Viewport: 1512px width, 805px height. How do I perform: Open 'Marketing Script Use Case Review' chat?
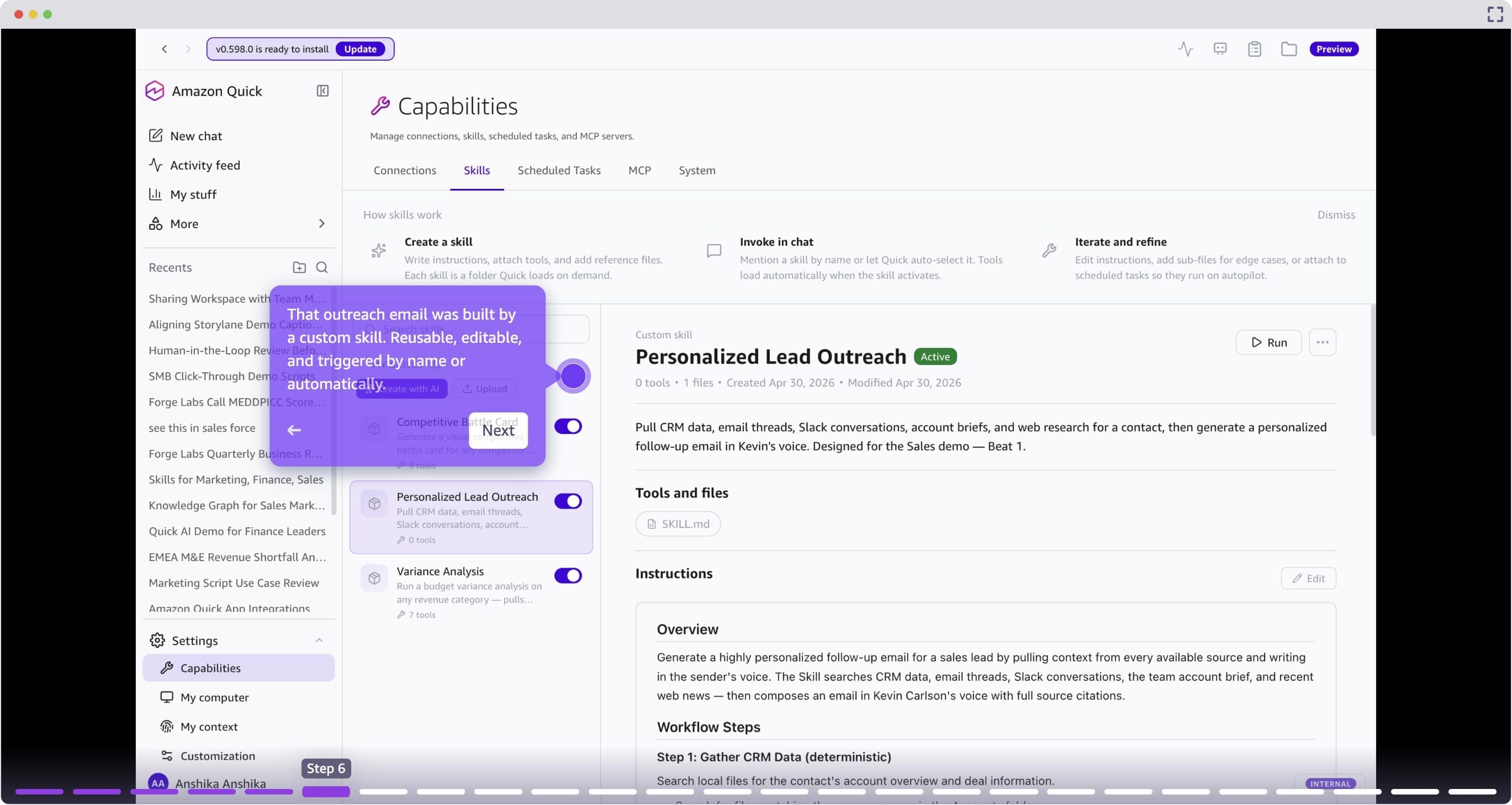click(234, 582)
